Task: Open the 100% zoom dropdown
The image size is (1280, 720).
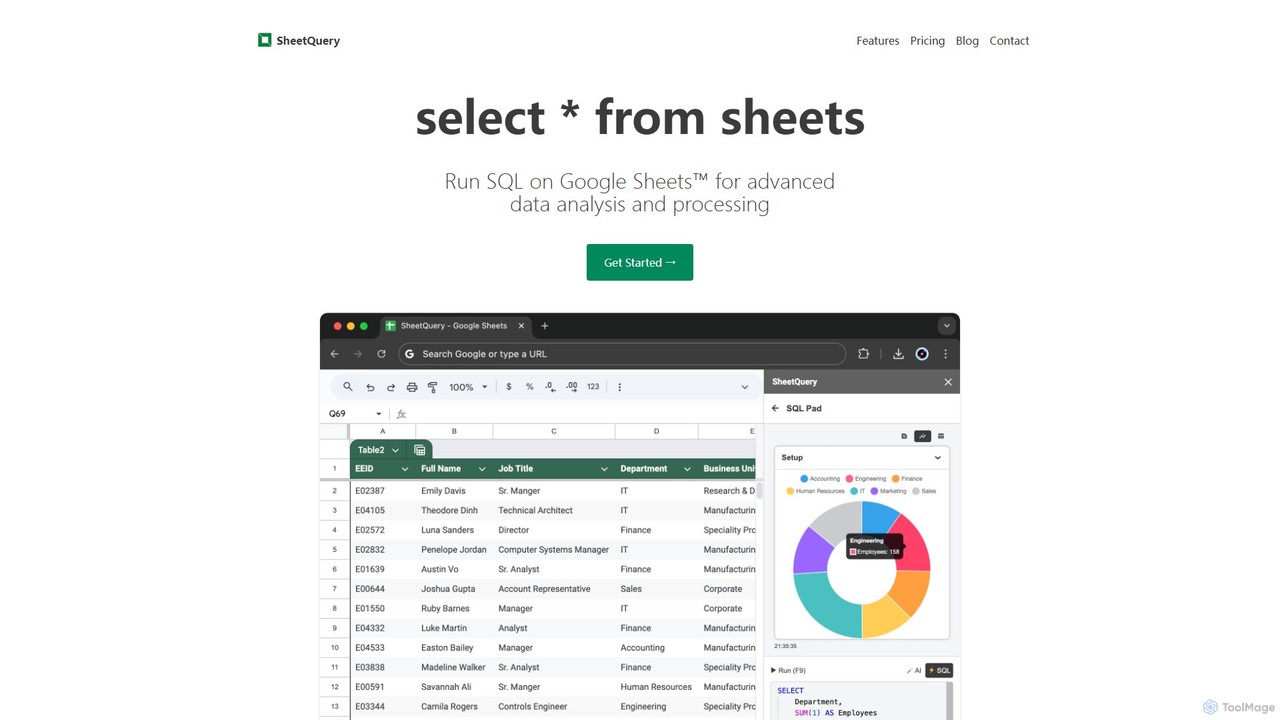Action: pyautogui.click(x=468, y=387)
